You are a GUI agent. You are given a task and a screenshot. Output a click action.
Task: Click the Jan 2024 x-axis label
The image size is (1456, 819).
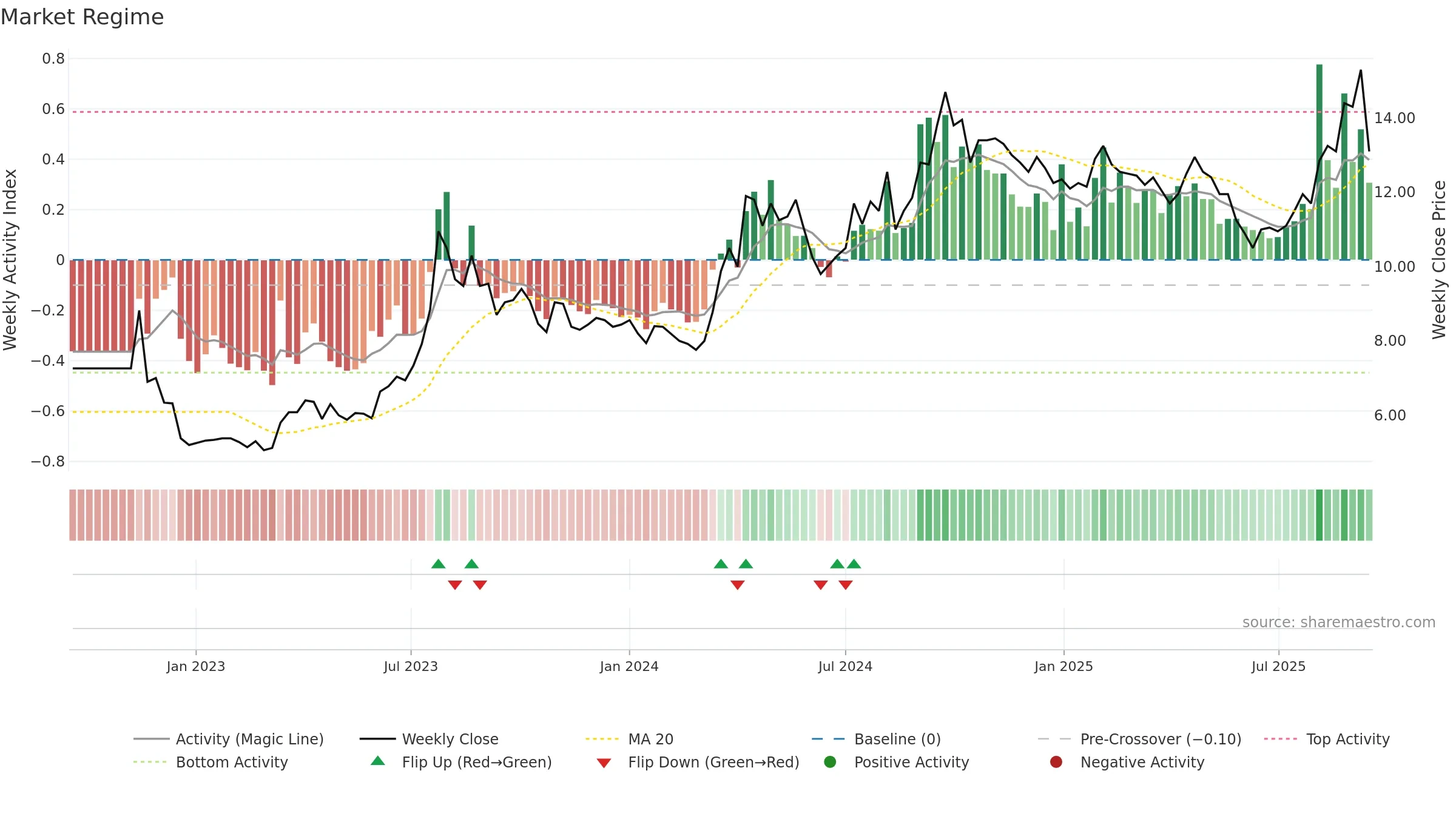629,666
